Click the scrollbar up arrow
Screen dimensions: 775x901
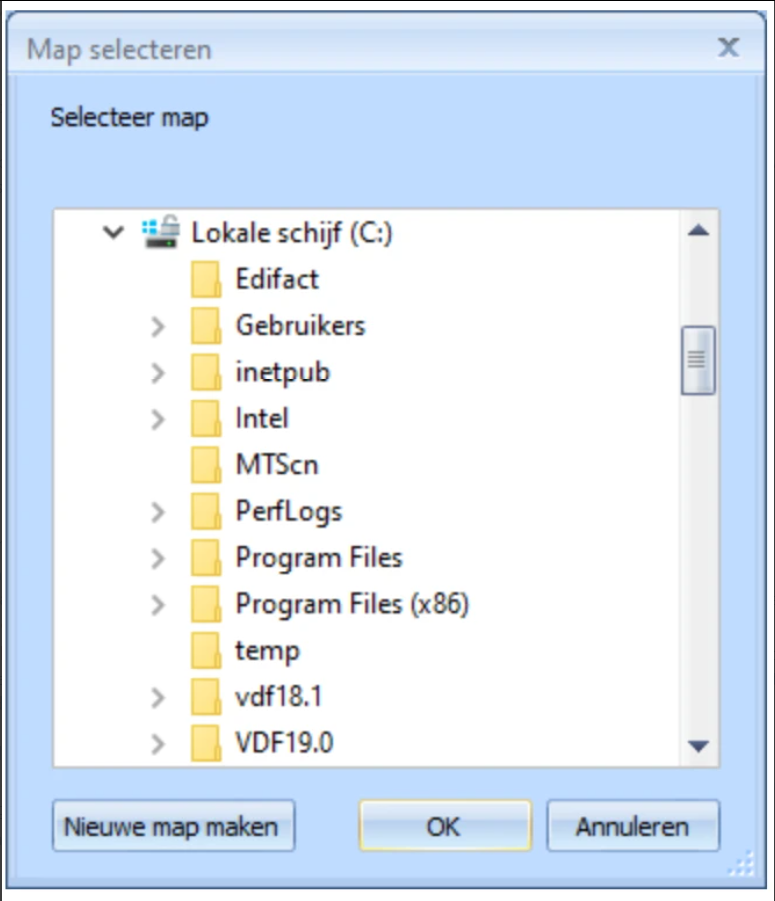699,231
